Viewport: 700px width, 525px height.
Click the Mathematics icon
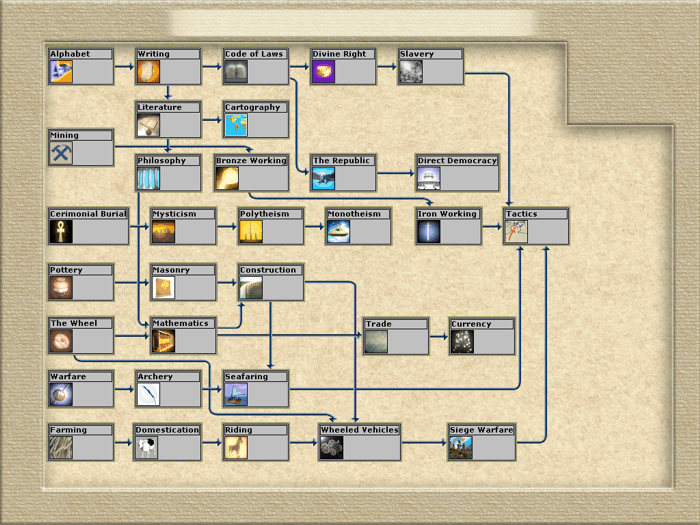coord(163,341)
